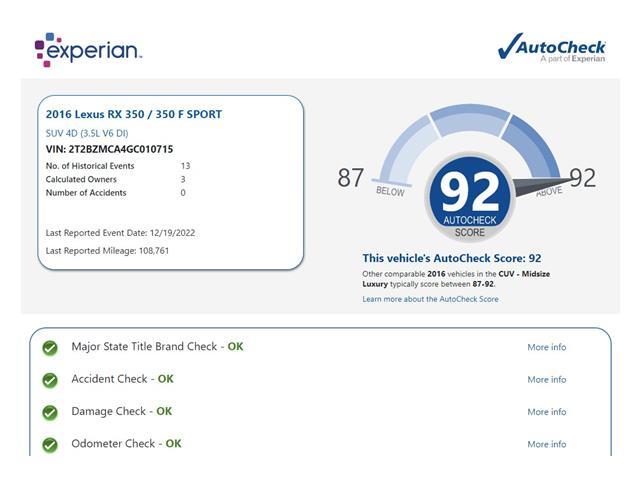
Task: Click the SUV 4D (3.5L V6 DI) text
Action: 87,133
